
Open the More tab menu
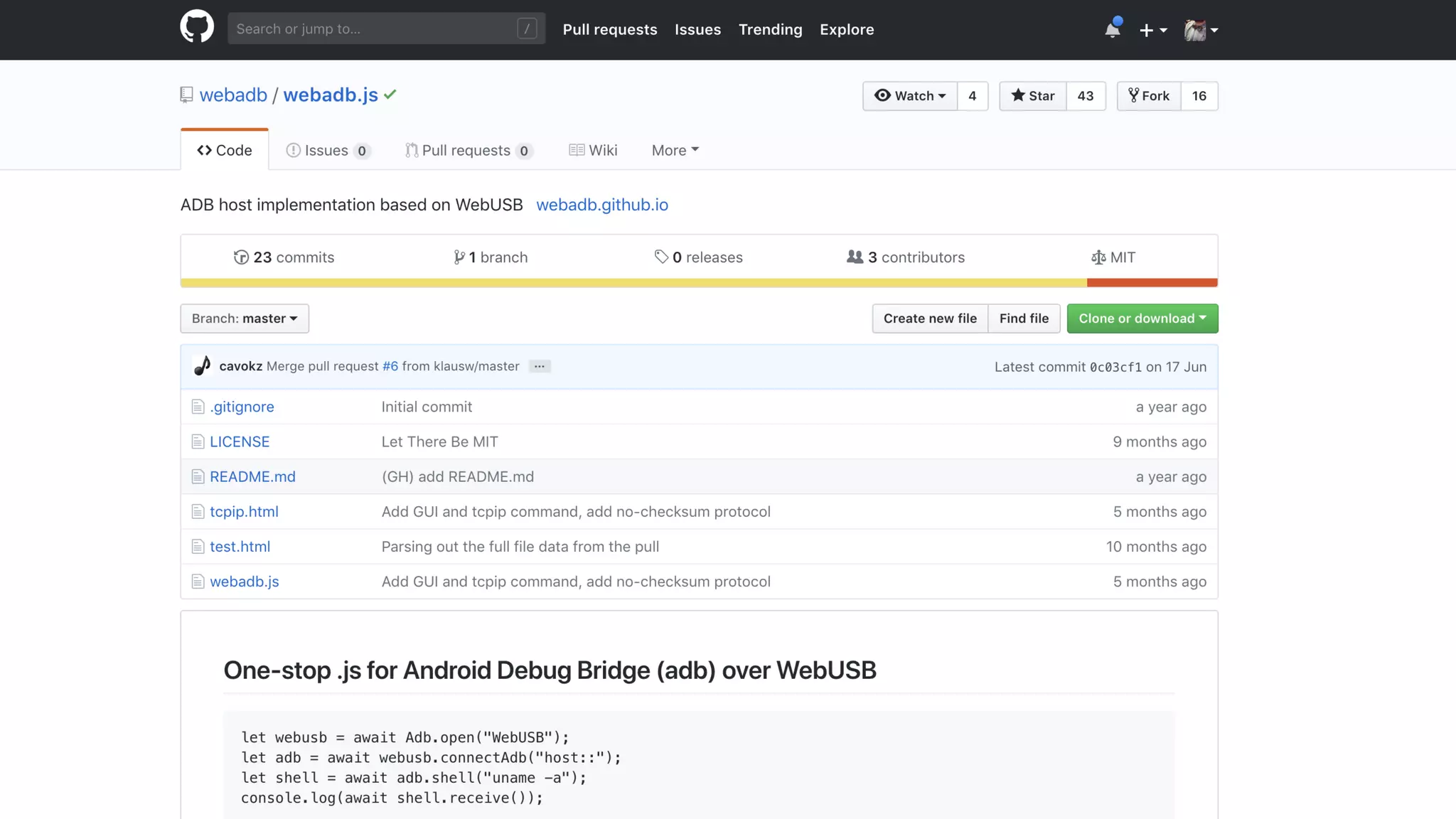coord(675,150)
